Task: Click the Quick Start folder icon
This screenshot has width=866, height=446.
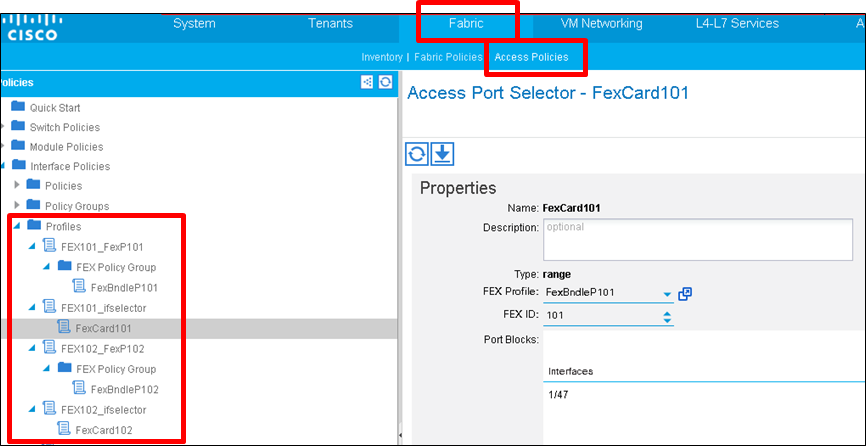Action: tap(18, 106)
